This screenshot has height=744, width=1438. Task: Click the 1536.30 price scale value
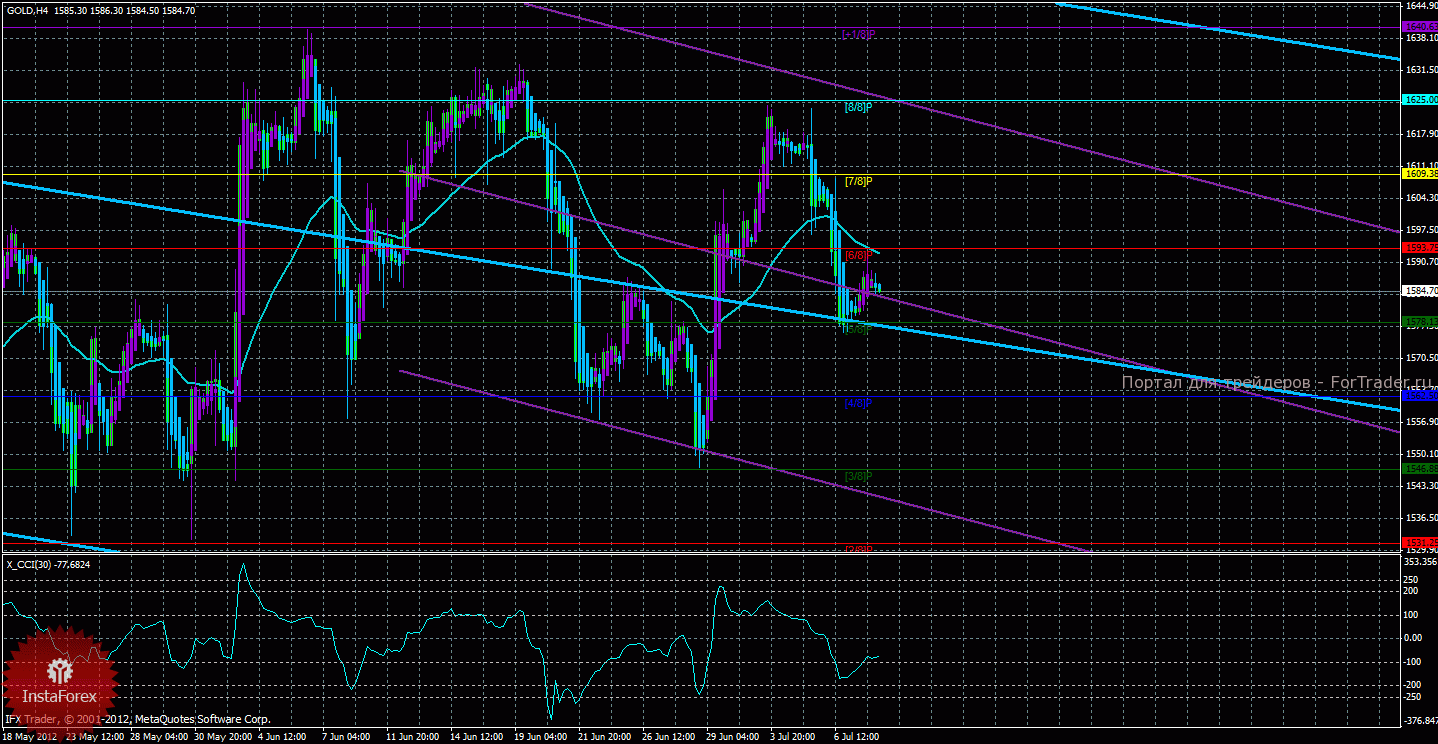[x=1420, y=518]
